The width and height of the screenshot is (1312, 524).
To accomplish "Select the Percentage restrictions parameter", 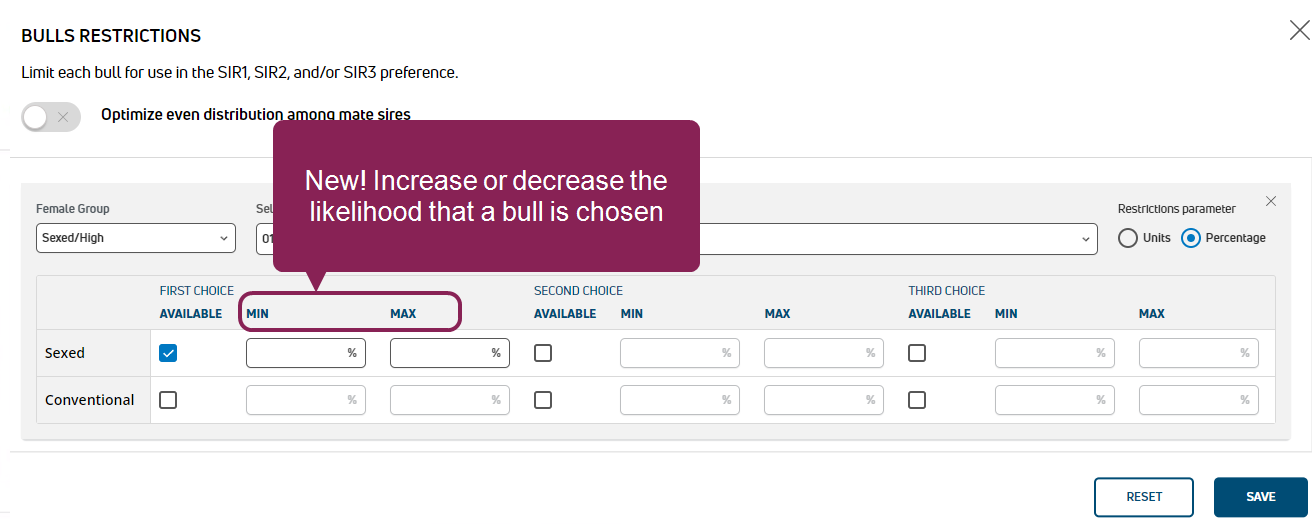I will click(x=1191, y=238).
